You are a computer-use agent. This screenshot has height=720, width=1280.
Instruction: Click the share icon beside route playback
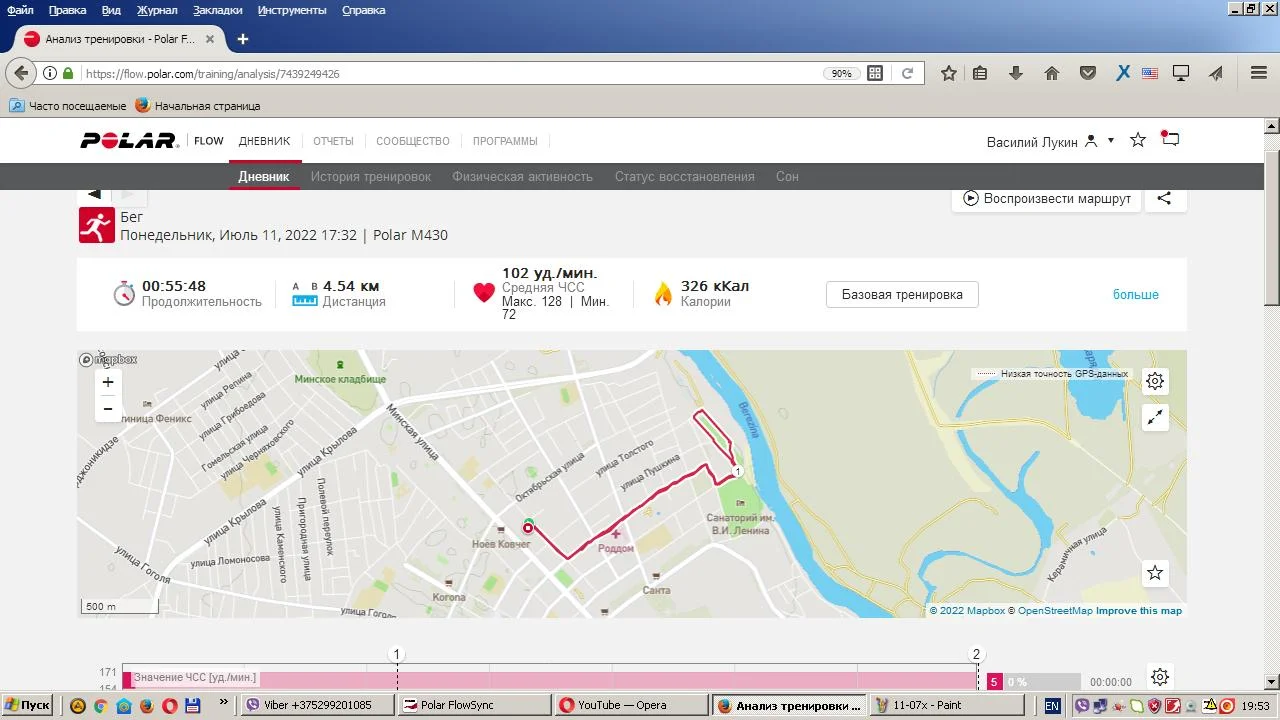coord(1164,198)
